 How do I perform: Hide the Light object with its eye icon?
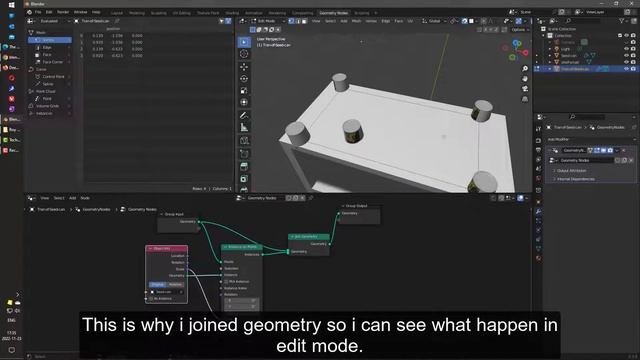point(626,49)
